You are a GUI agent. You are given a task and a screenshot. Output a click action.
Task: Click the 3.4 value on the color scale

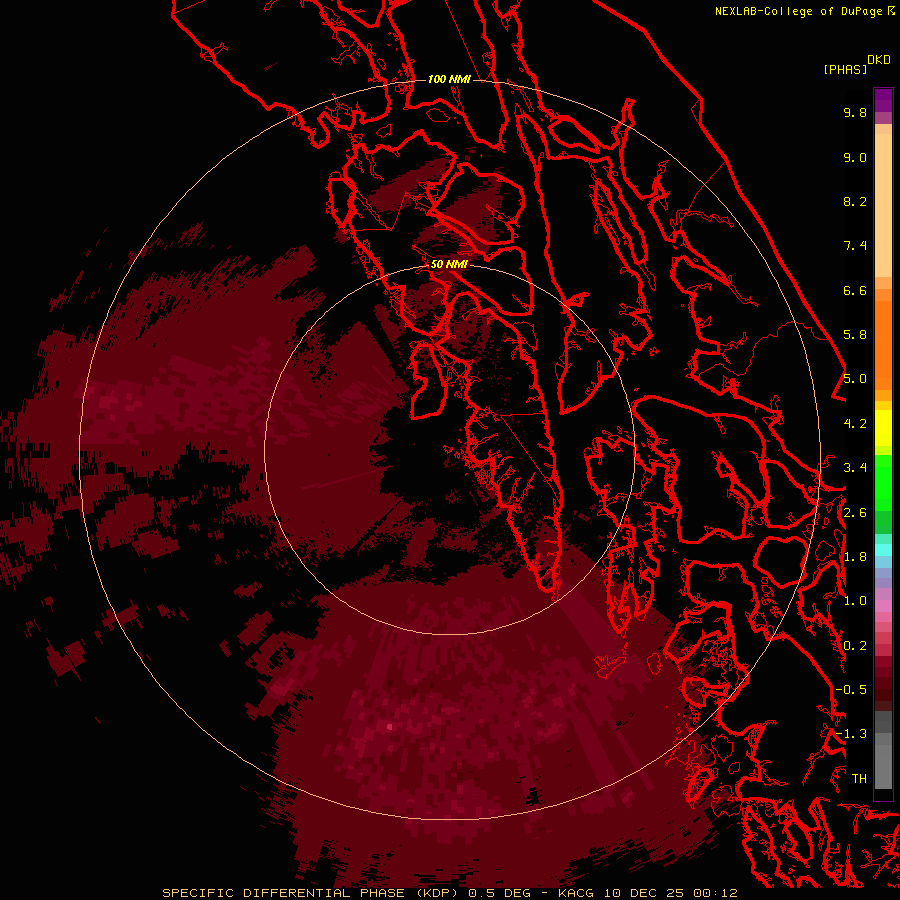[x=855, y=468]
